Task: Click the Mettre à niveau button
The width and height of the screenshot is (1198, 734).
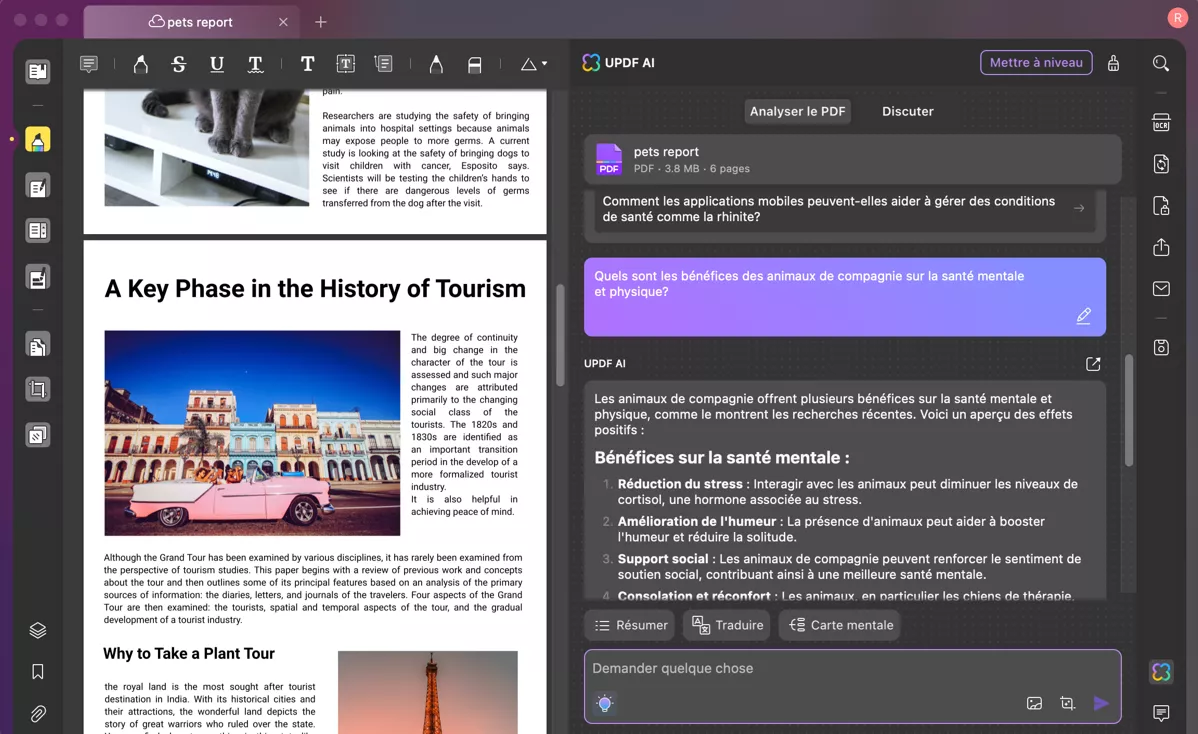Action: (x=1036, y=62)
